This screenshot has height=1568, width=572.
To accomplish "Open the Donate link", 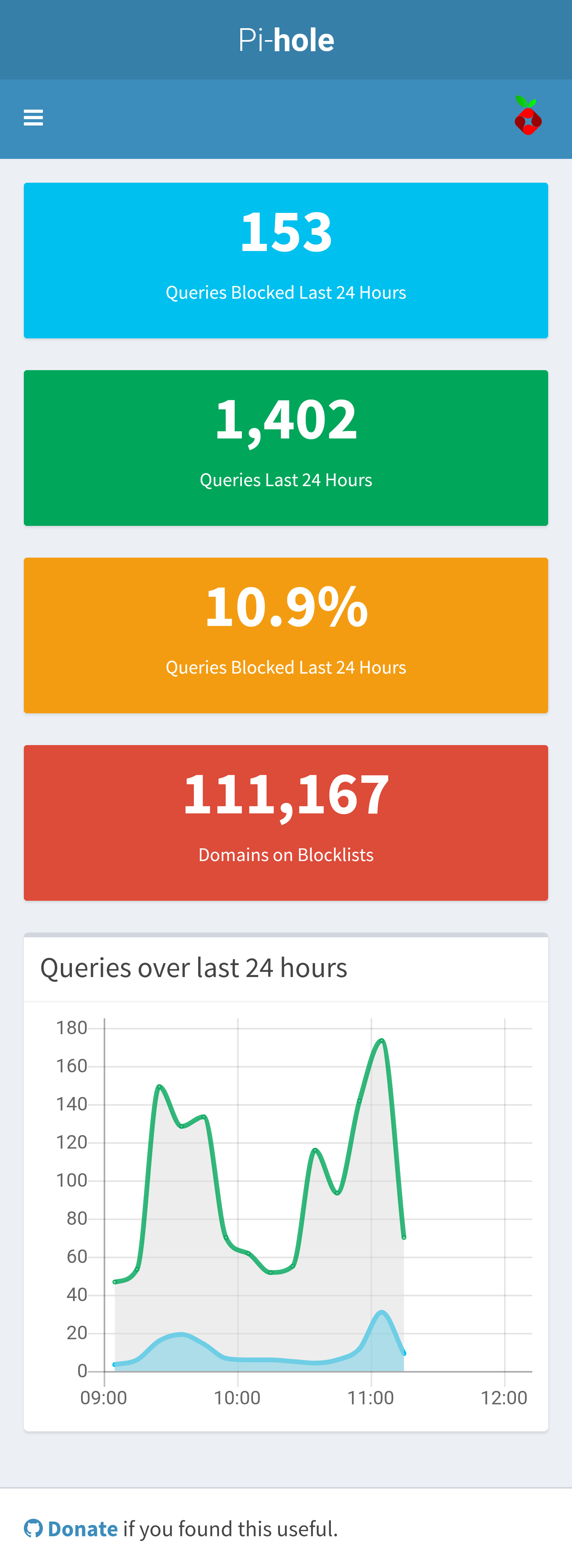I will click(82, 1528).
